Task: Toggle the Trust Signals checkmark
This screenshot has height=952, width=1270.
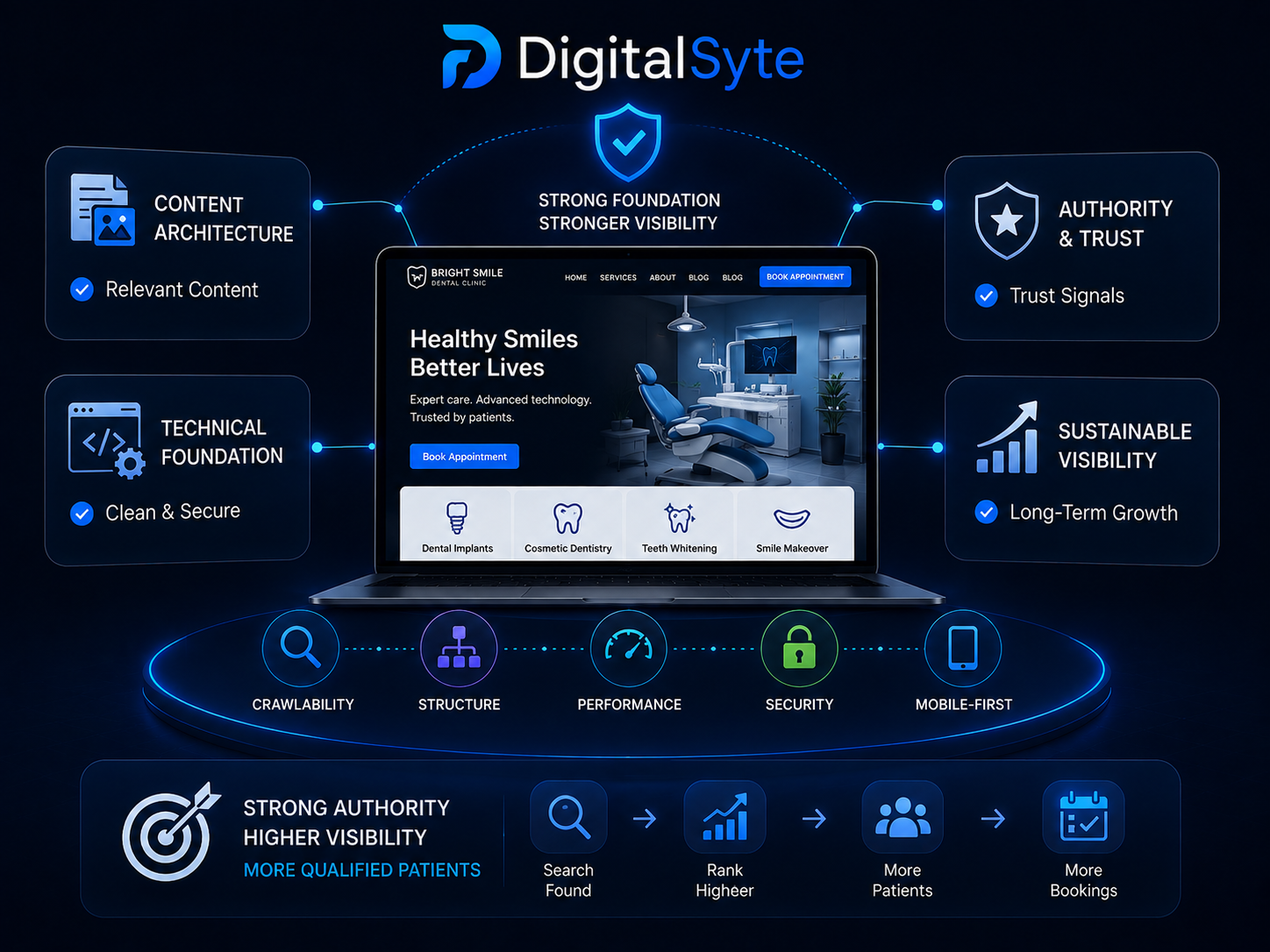Action: click(987, 295)
